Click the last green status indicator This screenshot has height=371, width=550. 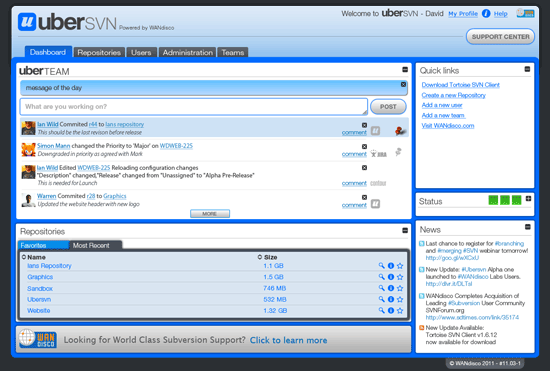click(516, 200)
